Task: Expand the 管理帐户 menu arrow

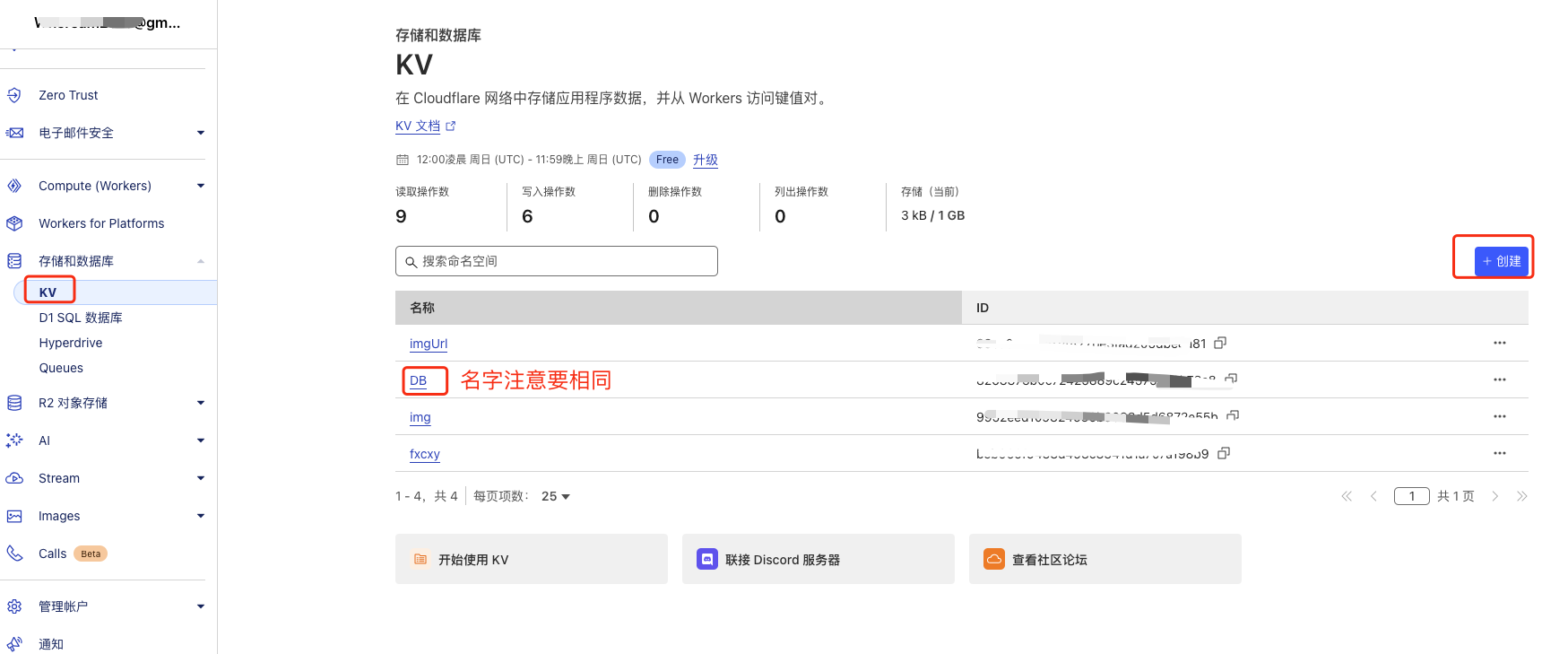Action: [201, 606]
